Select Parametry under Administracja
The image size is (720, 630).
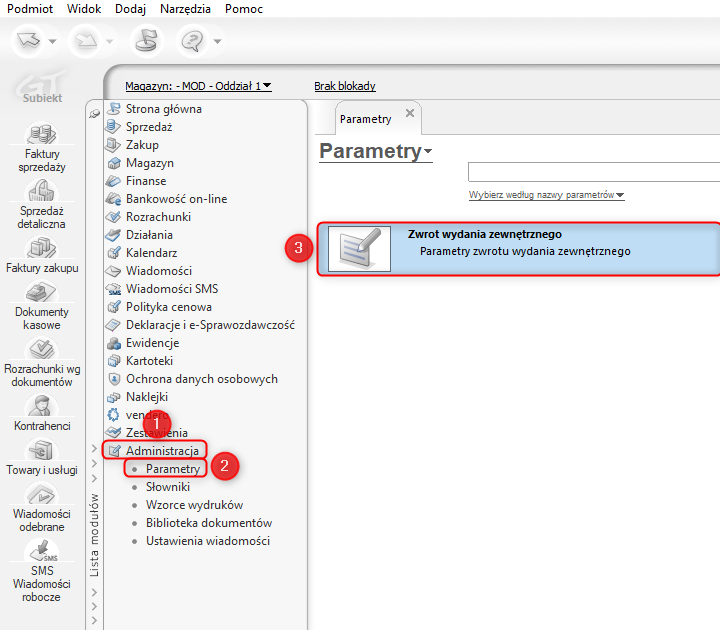pyautogui.click(x=173, y=469)
